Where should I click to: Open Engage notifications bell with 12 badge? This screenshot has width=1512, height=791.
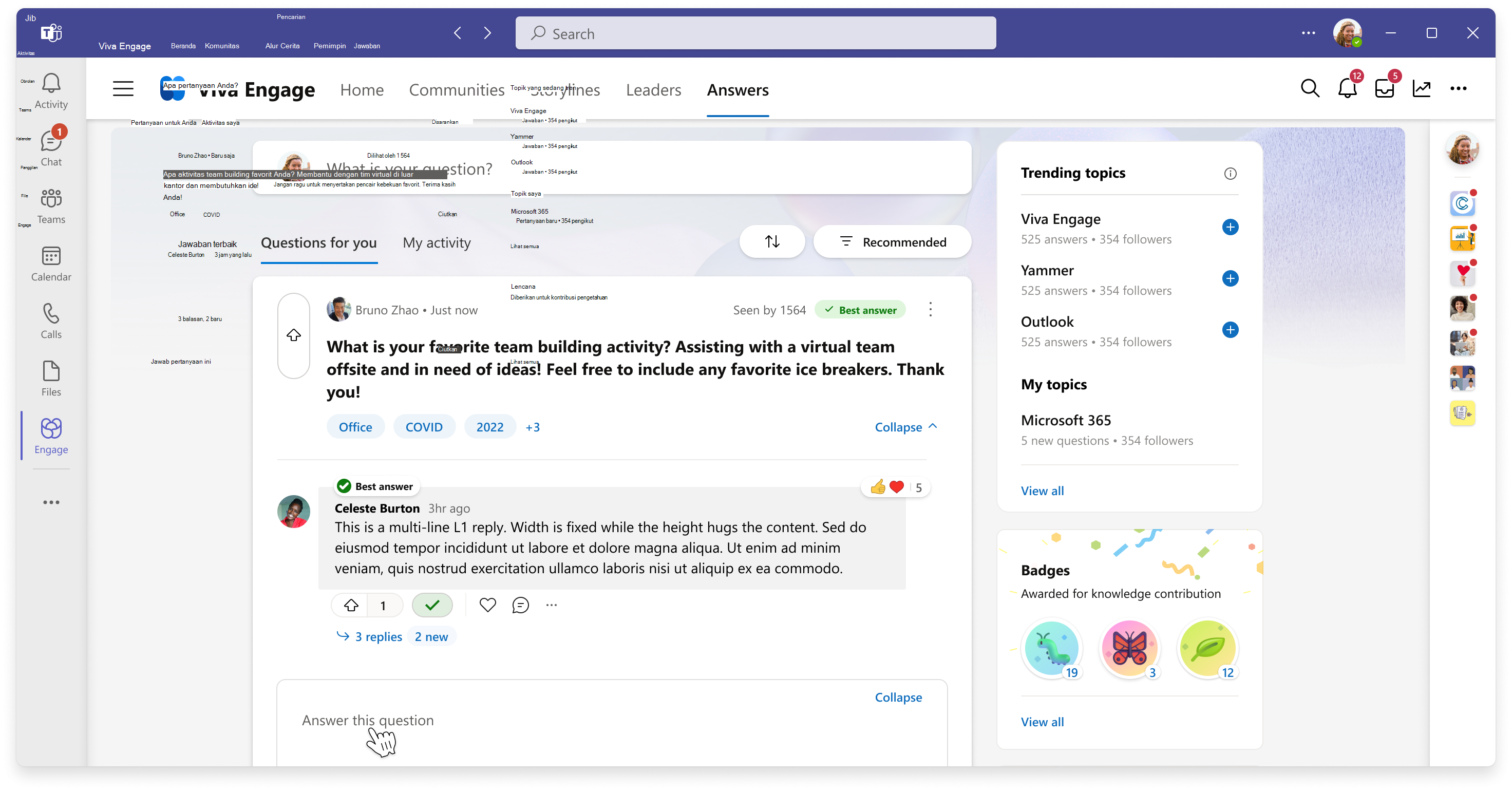(x=1347, y=89)
